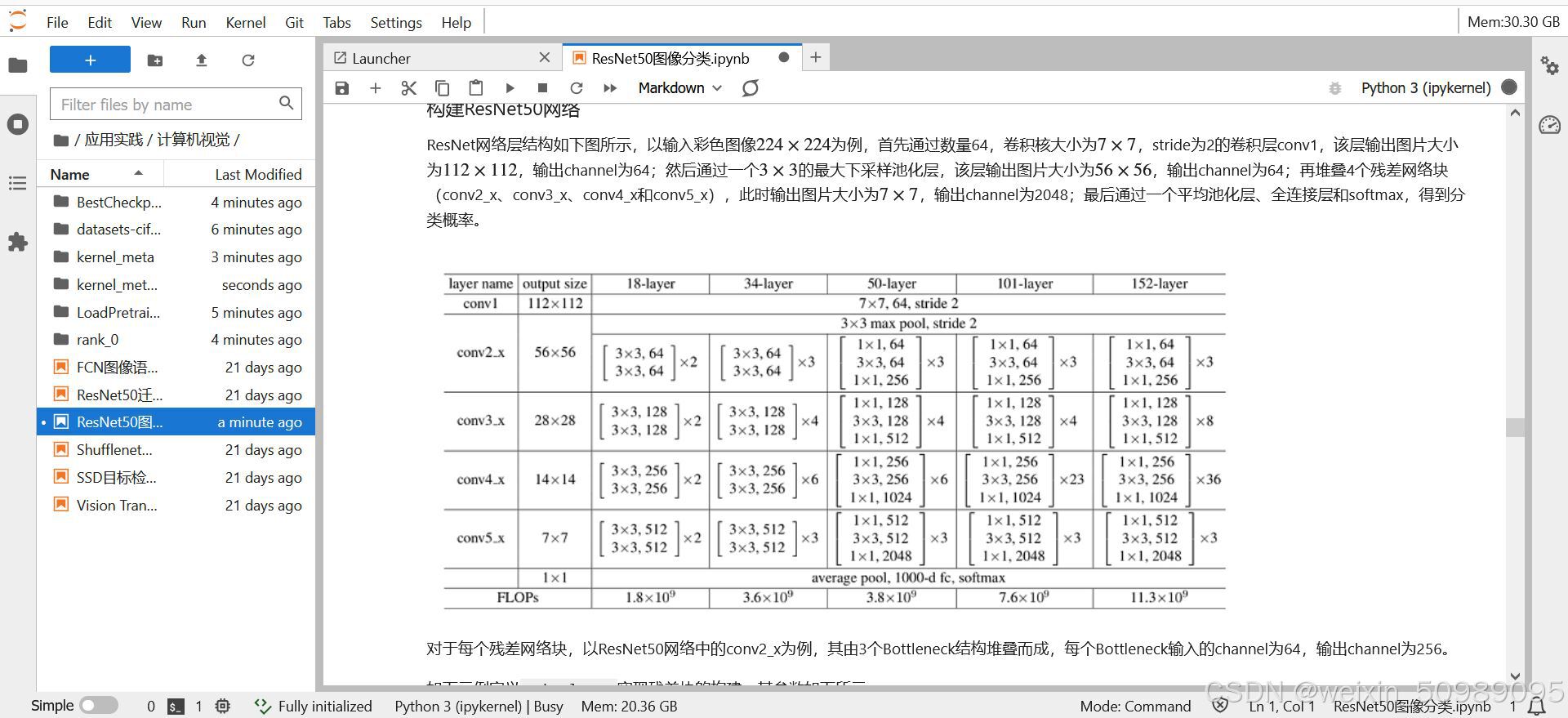Open property inspector gears icon
The height and width of the screenshot is (718, 1568).
point(1549,65)
